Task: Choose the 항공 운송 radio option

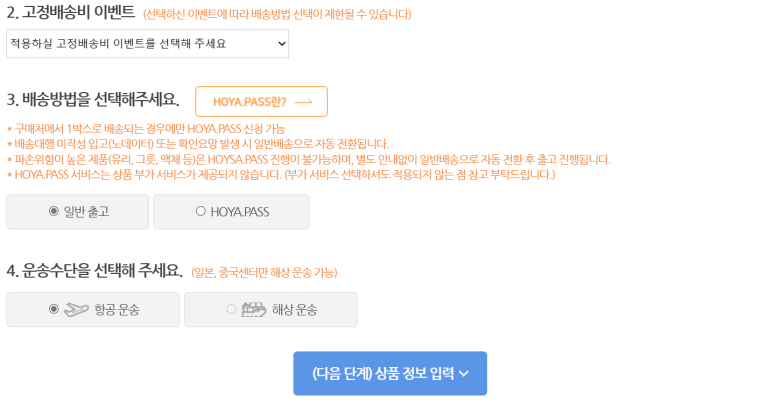Action: point(54,309)
